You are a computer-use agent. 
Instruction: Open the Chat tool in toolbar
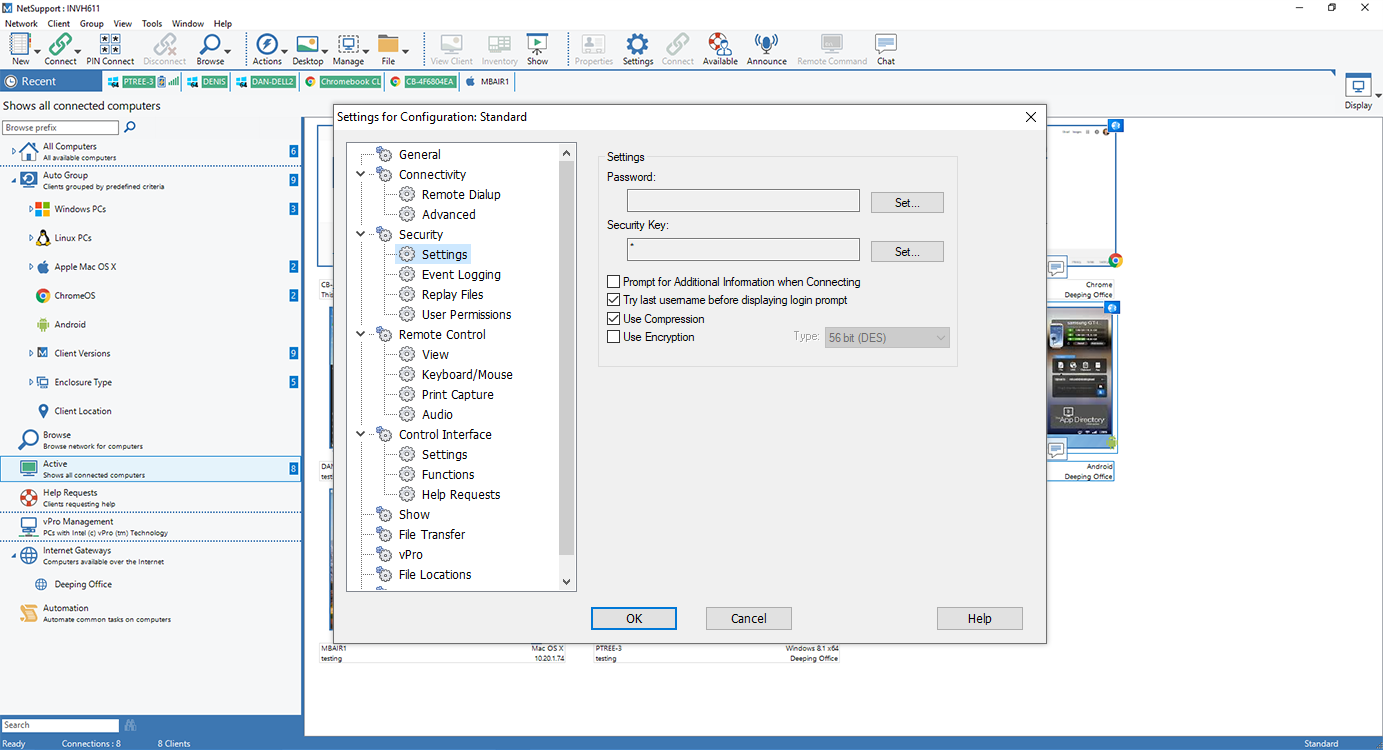tap(885, 45)
